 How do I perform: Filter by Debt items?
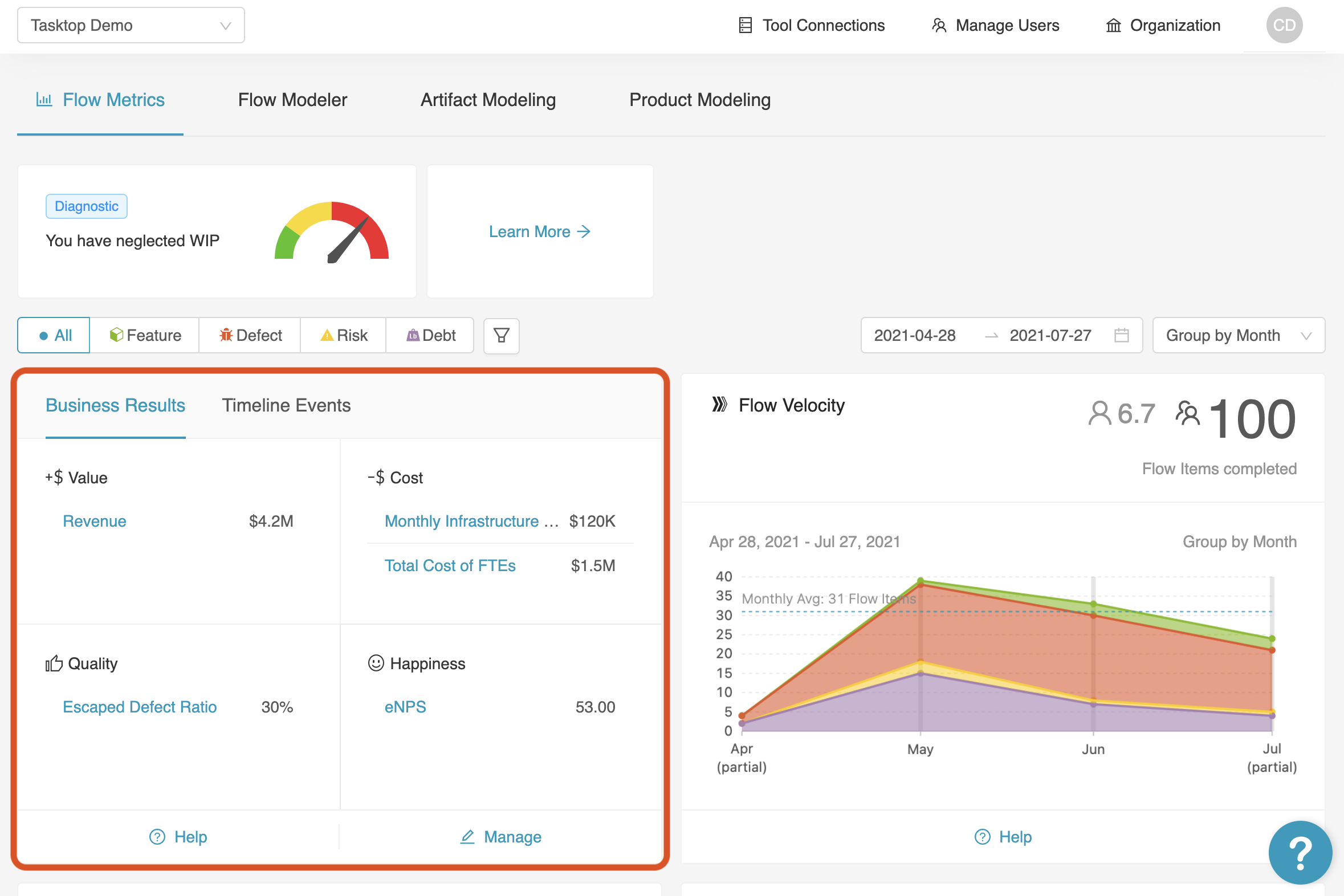click(x=430, y=335)
